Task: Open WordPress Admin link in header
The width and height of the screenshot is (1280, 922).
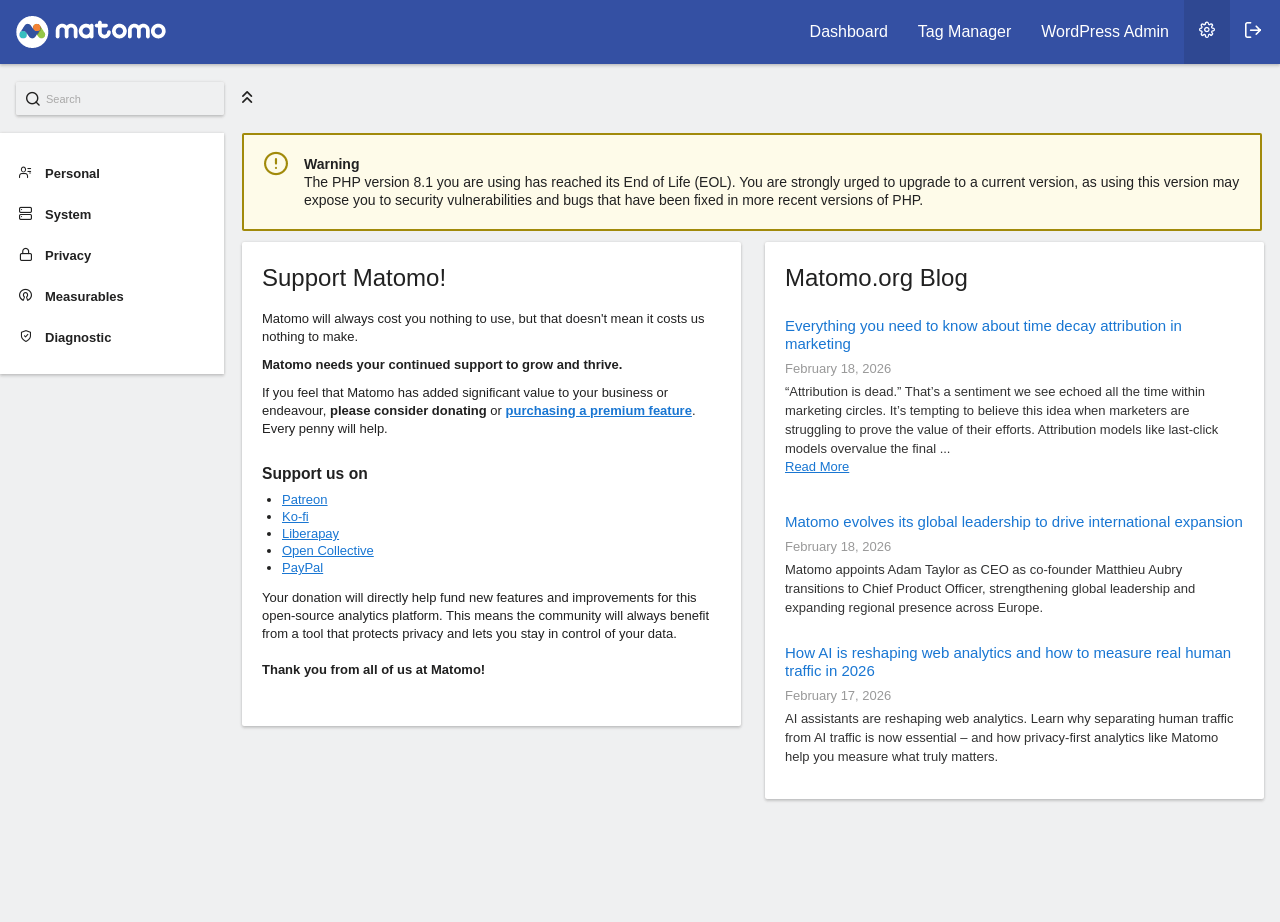Action: coord(1104,32)
